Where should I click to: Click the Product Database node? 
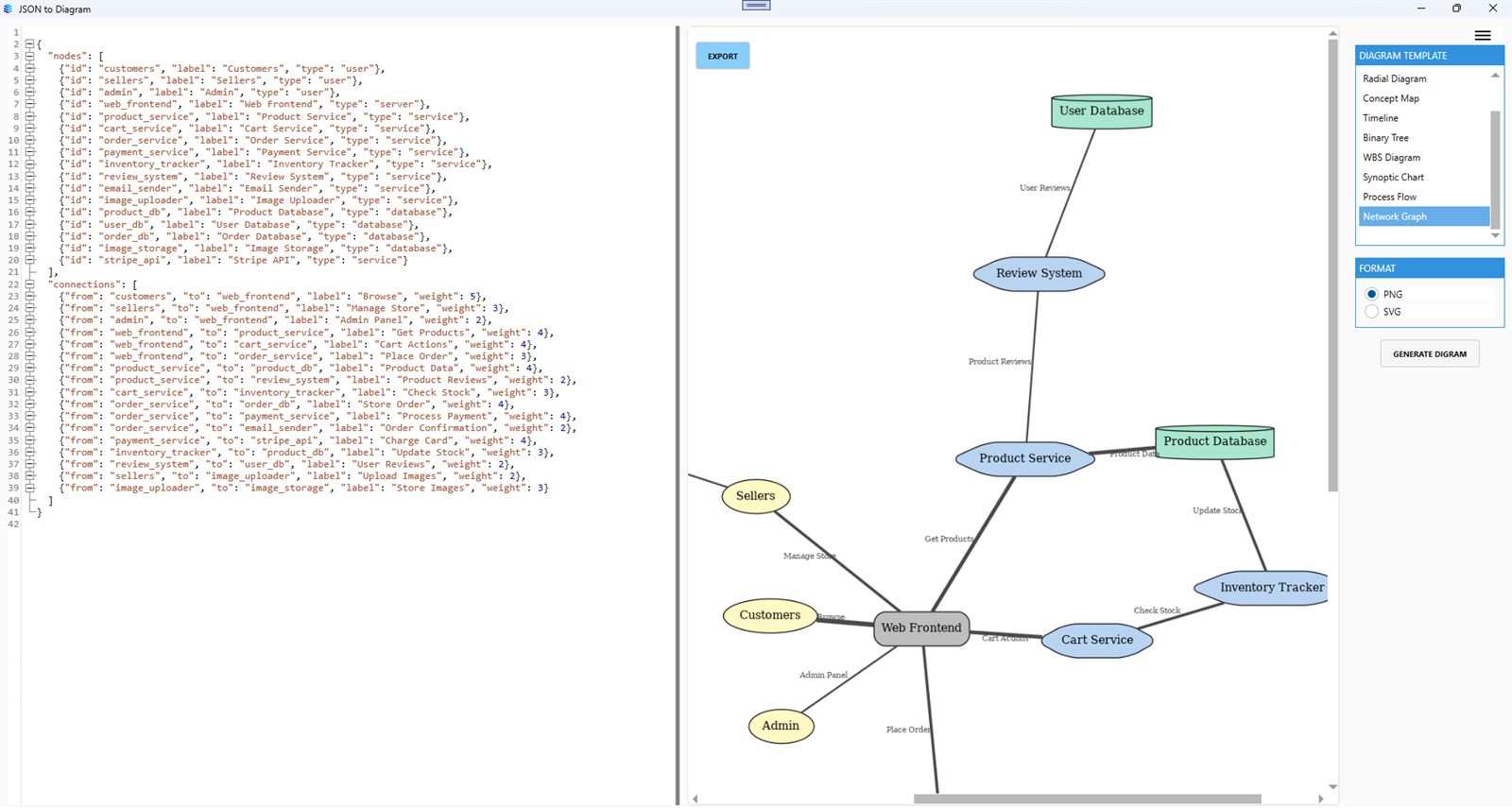click(x=1214, y=441)
